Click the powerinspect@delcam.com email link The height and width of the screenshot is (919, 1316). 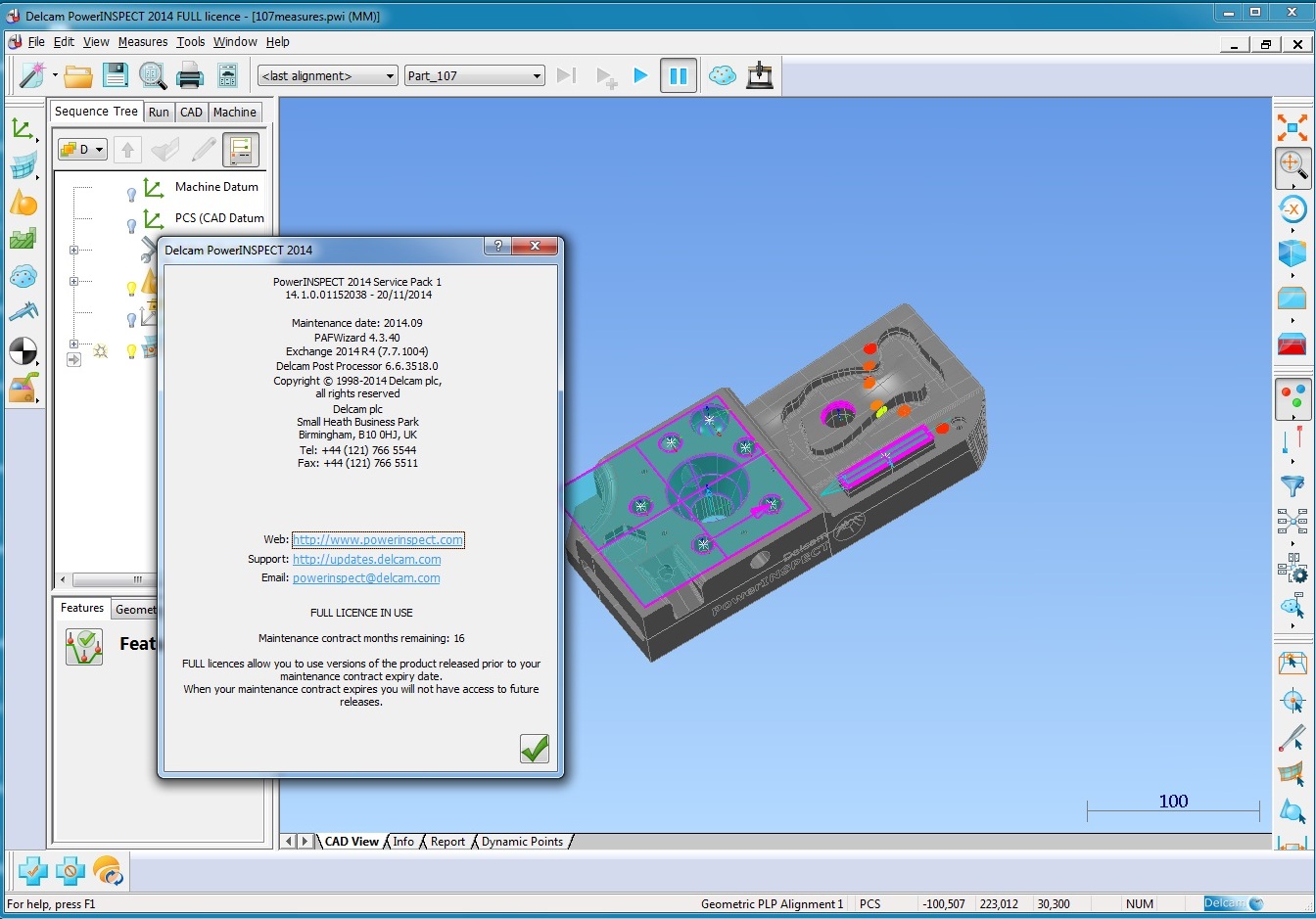pyautogui.click(x=366, y=578)
